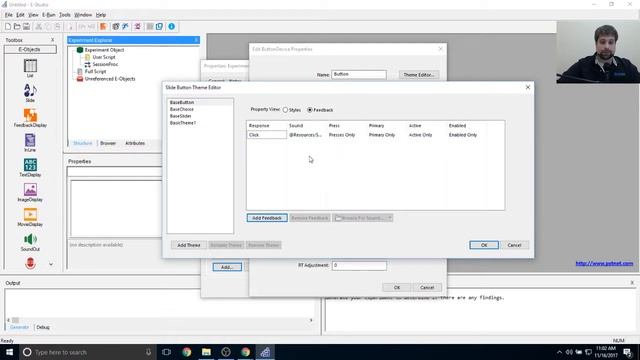640x360 pixels.
Task: Click the blue info About icon
Action: point(171,27)
